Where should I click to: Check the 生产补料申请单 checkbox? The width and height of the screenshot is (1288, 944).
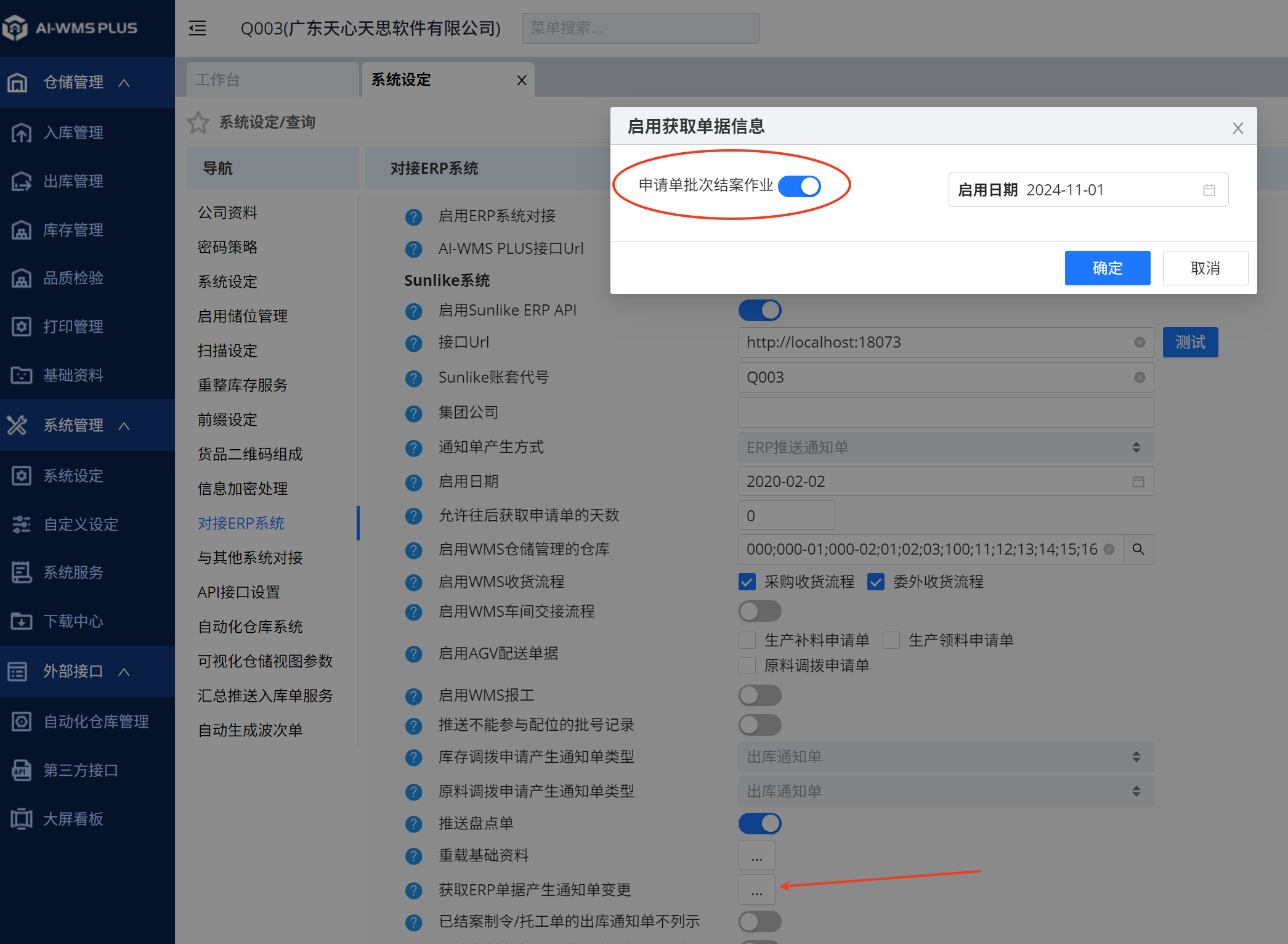(747, 640)
